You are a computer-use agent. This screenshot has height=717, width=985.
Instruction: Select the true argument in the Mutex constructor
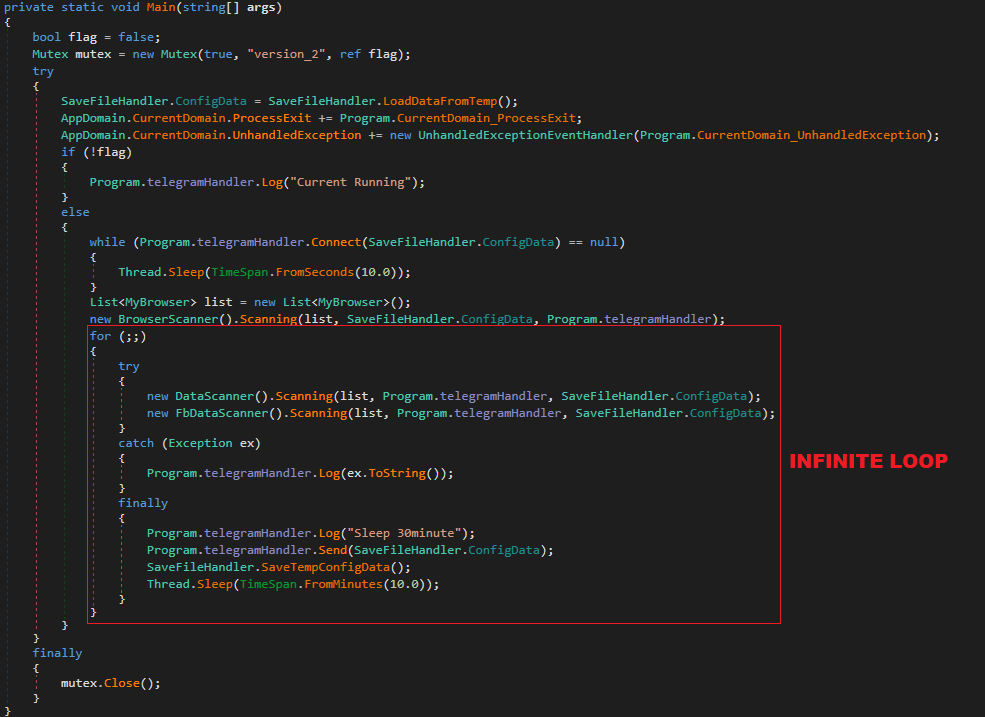pos(218,54)
